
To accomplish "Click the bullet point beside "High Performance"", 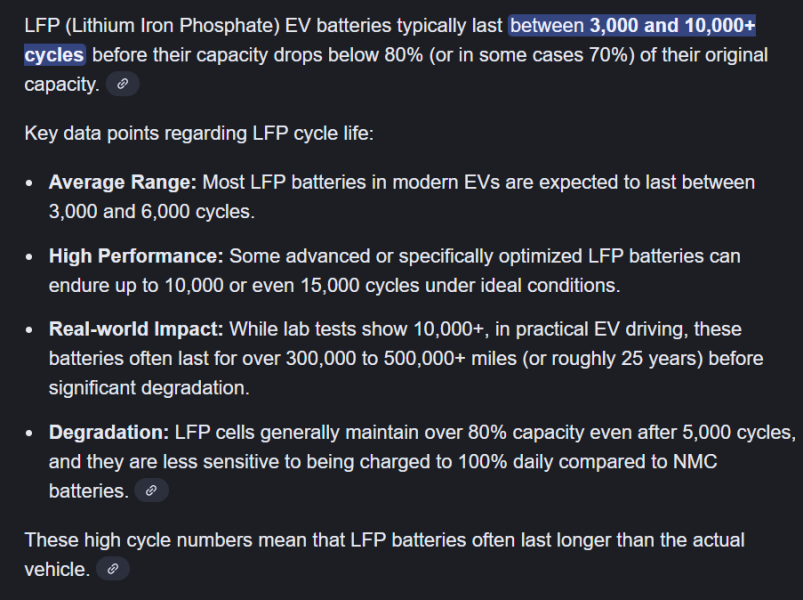I will coord(30,257).
